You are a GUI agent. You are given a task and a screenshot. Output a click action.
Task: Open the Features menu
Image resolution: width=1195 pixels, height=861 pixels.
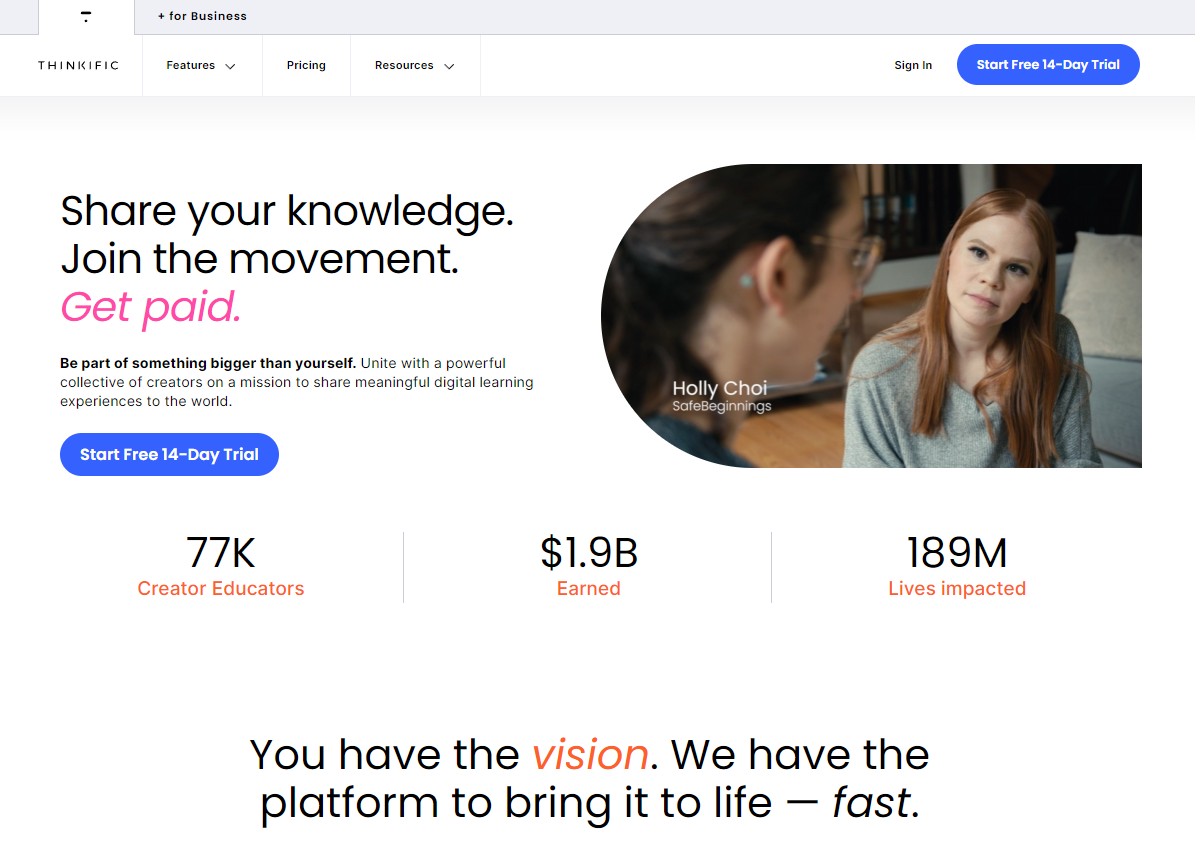coord(202,66)
